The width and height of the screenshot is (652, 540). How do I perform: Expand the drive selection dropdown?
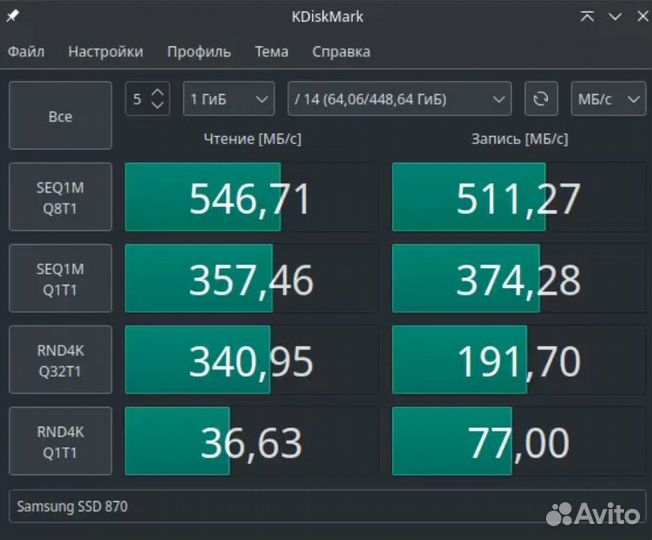click(x=399, y=99)
